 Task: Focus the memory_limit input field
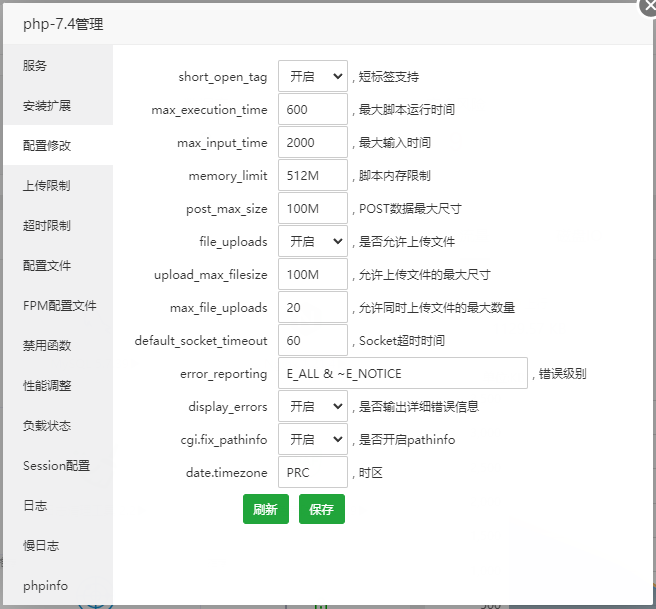point(312,176)
